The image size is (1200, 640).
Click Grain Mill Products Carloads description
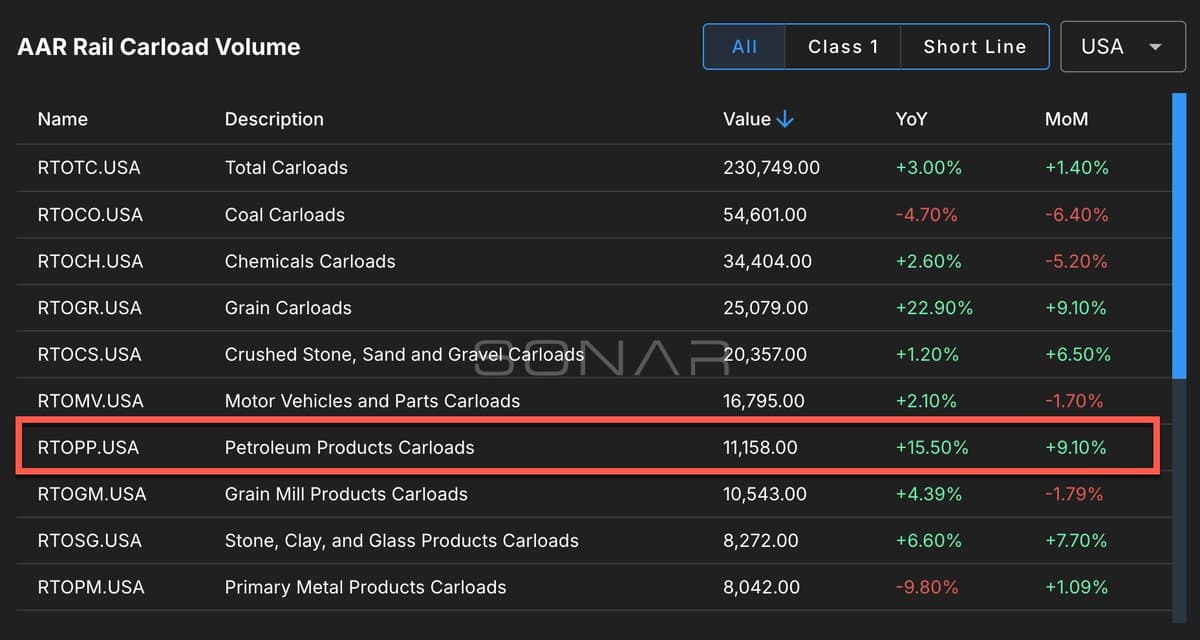[346, 494]
